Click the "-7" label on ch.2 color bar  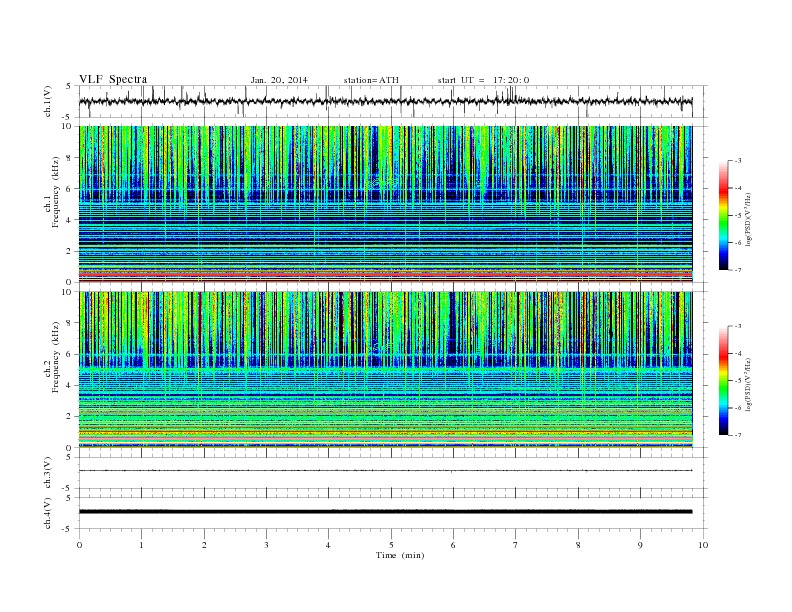click(738, 435)
